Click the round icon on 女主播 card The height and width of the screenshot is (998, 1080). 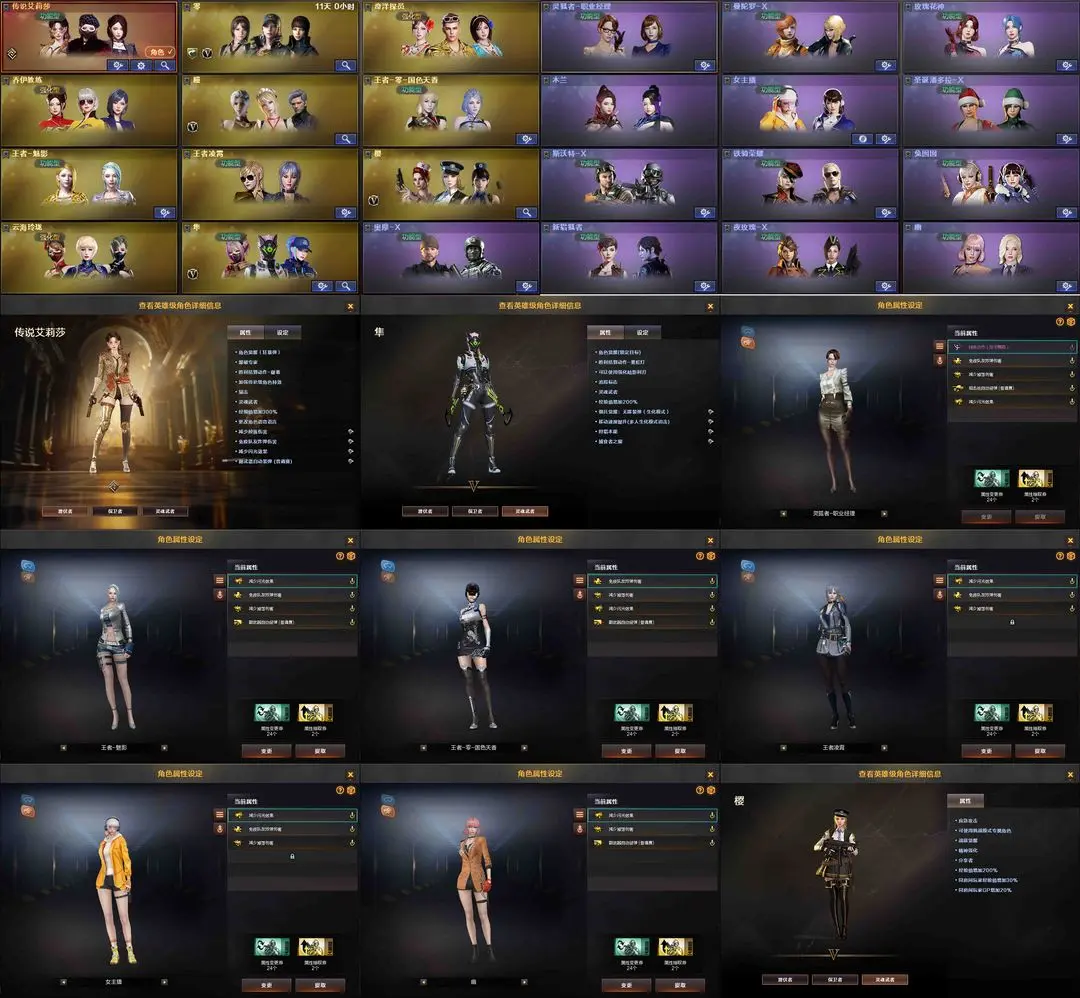862,139
